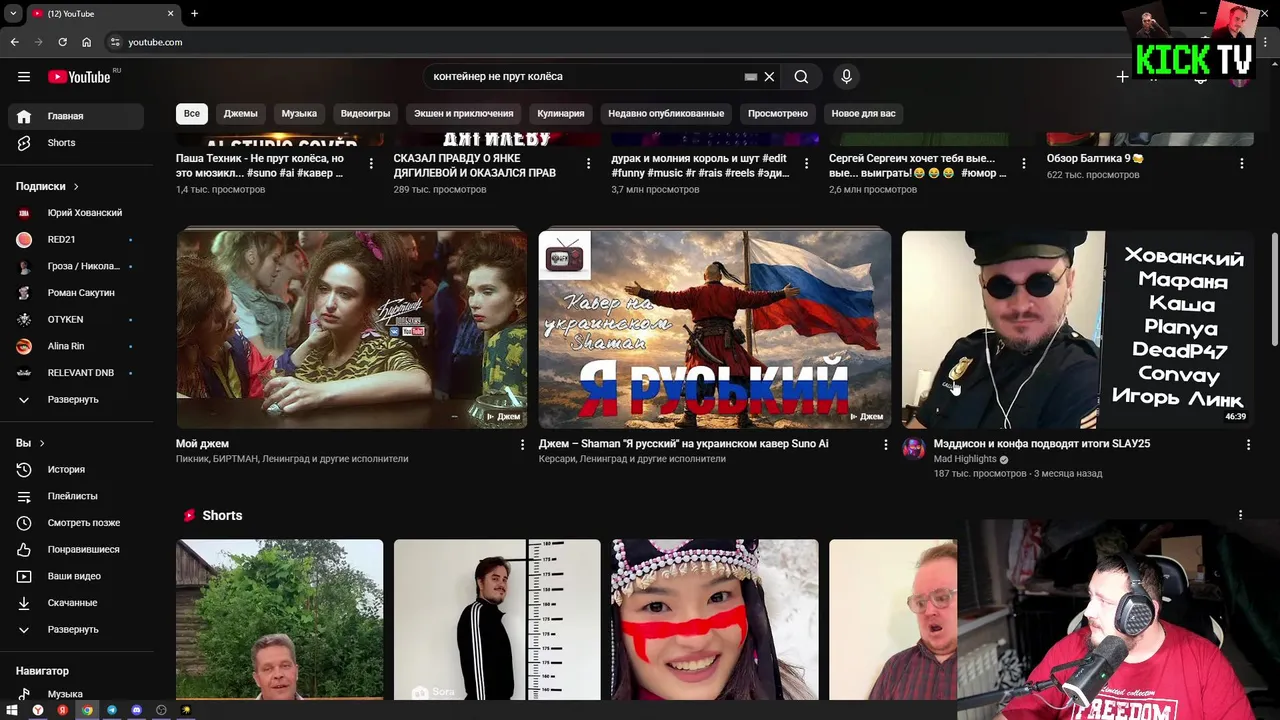Select the Кулинария filter chip
The image size is (1280, 720).
click(x=560, y=113)
